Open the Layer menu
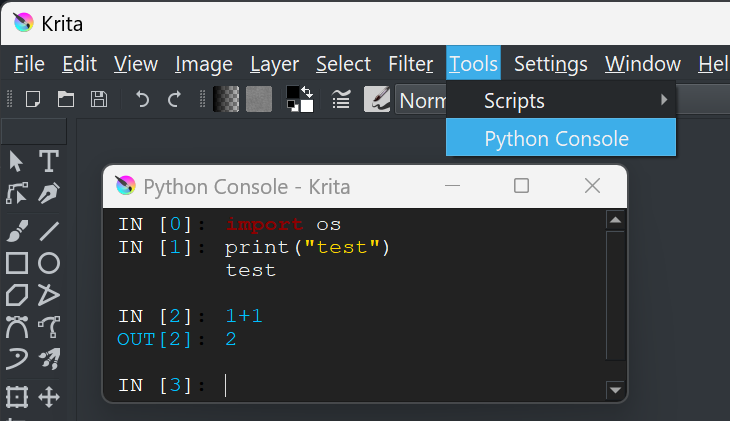Viewport: 730px width, 421px height. point(274,64)
